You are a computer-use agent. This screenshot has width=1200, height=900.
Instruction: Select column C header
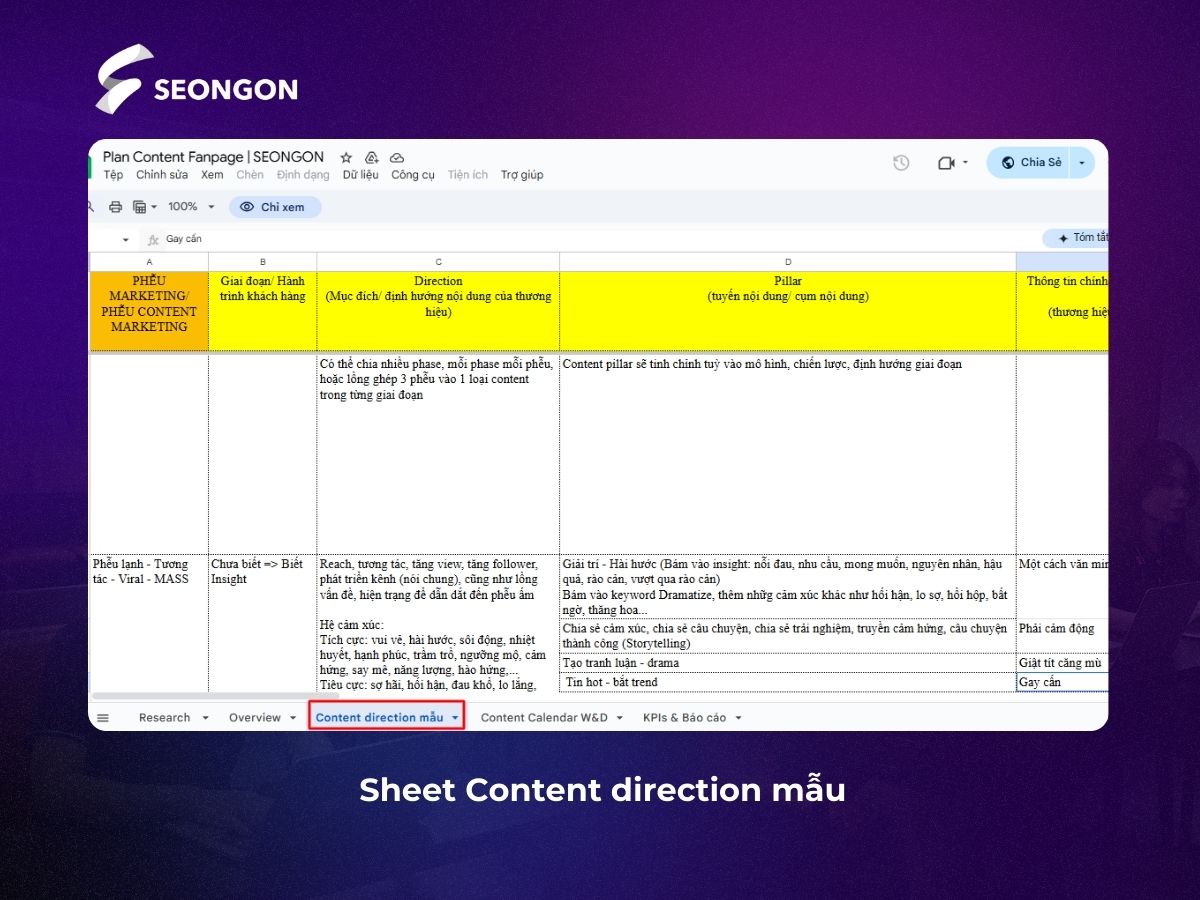click(x=438, y=262)
